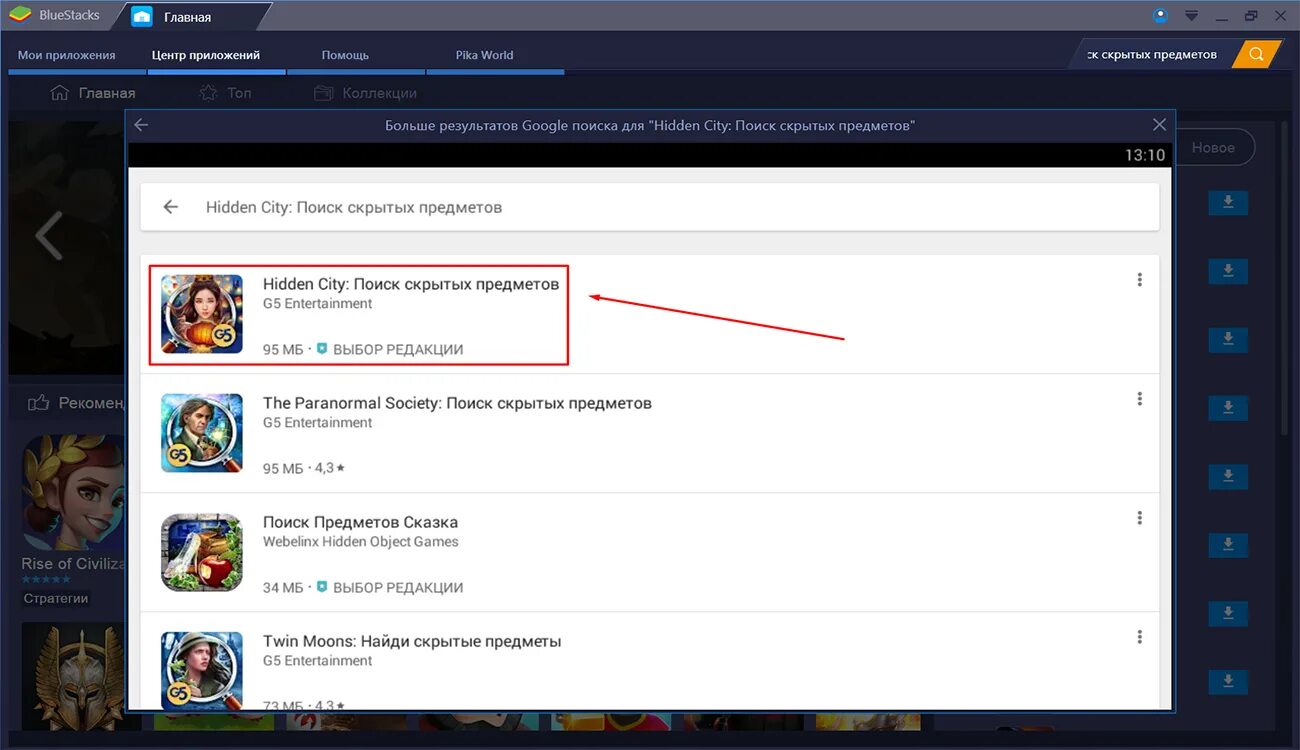Image resolution: width=1300 pixels, height=750 pixels.
Task: Close the Google search results dialog
Action: coord(1159,125)
